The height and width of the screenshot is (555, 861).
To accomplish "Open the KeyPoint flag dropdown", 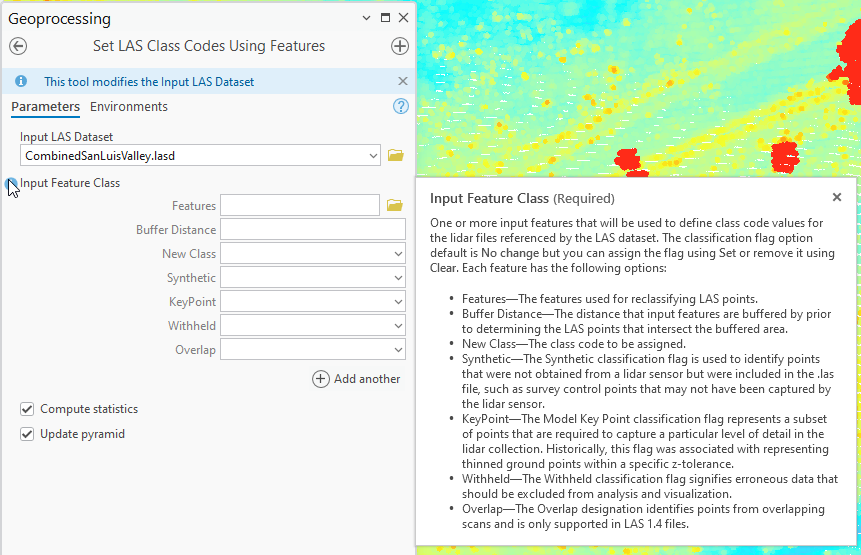I will coord(398,302).
